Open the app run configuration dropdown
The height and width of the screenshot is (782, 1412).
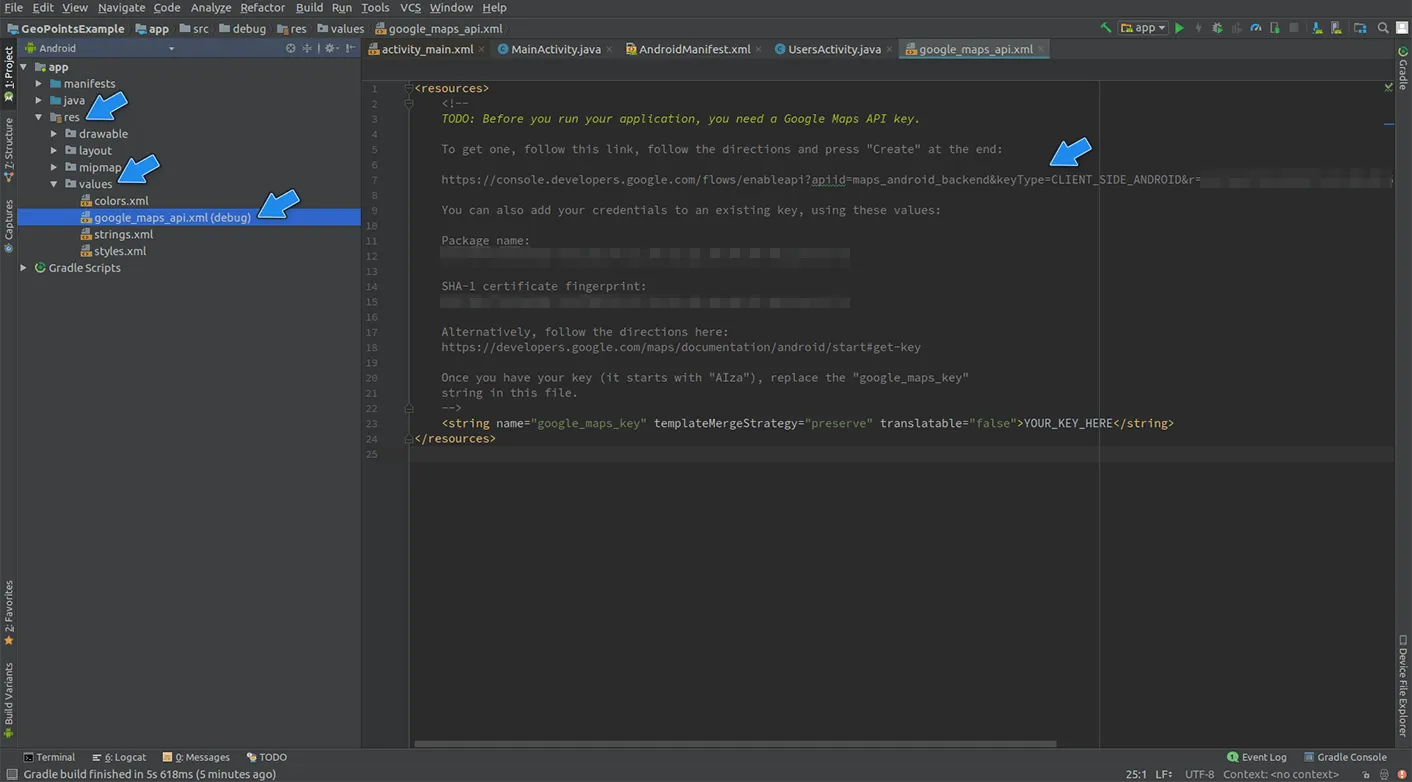pos(1143,28)
